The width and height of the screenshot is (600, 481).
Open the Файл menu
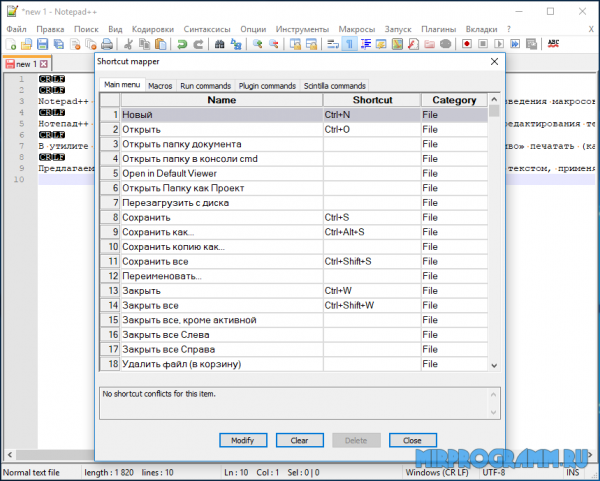[x=16, y=29]
